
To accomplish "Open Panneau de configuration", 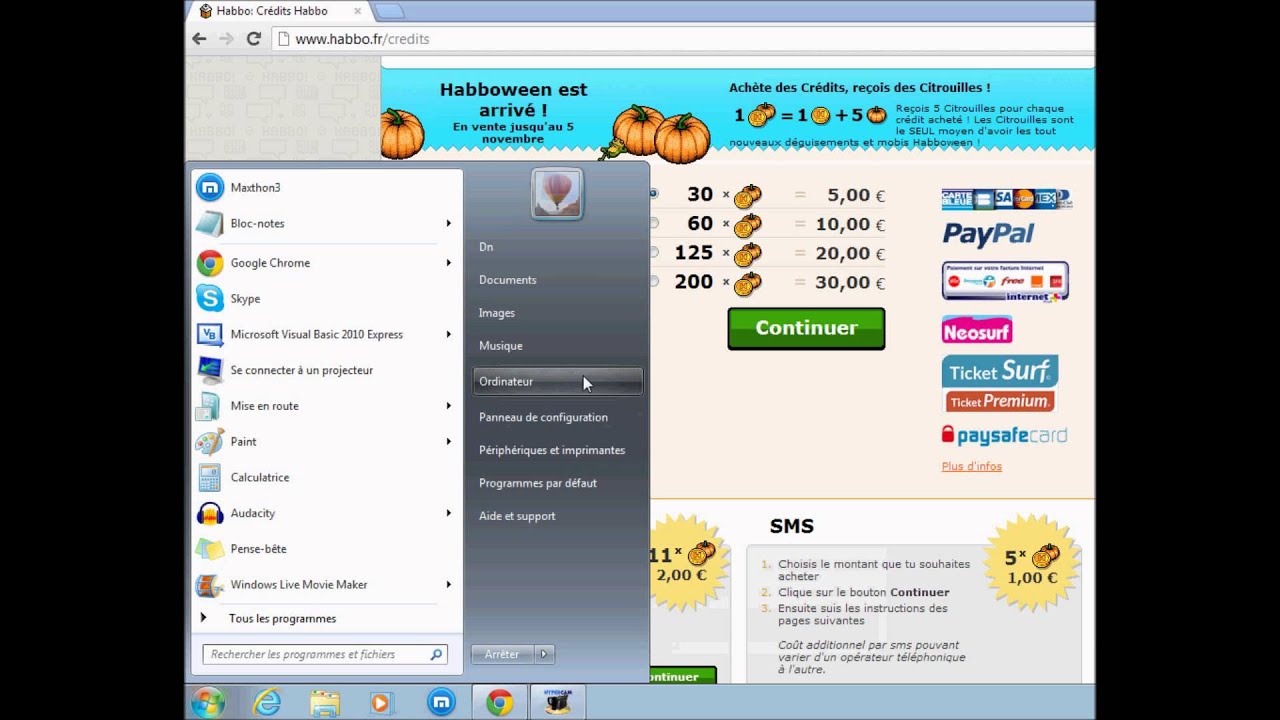I will [557, 417].
